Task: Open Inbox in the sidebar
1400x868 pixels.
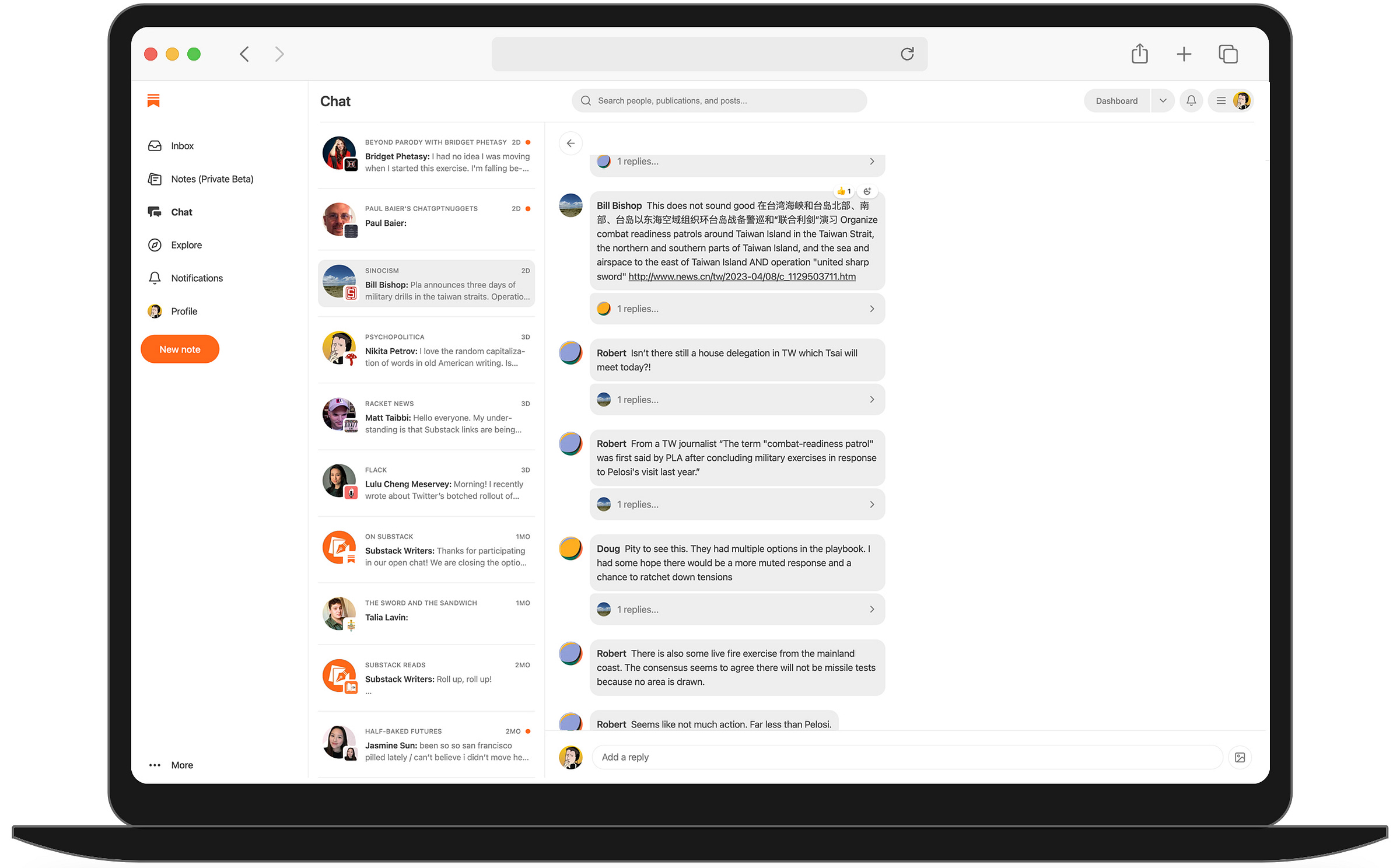Action: [x=171, y=146]
